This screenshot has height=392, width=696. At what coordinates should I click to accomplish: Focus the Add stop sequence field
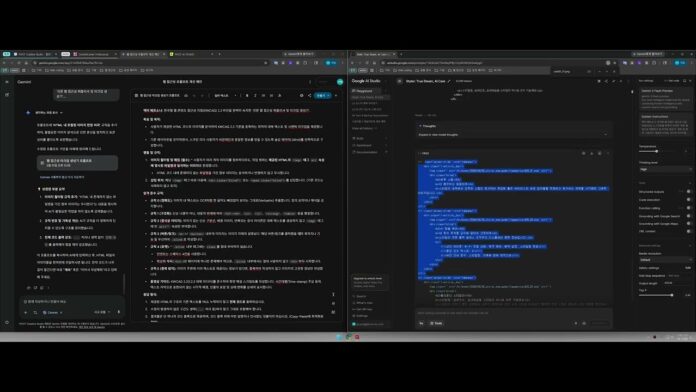[679, 276]
